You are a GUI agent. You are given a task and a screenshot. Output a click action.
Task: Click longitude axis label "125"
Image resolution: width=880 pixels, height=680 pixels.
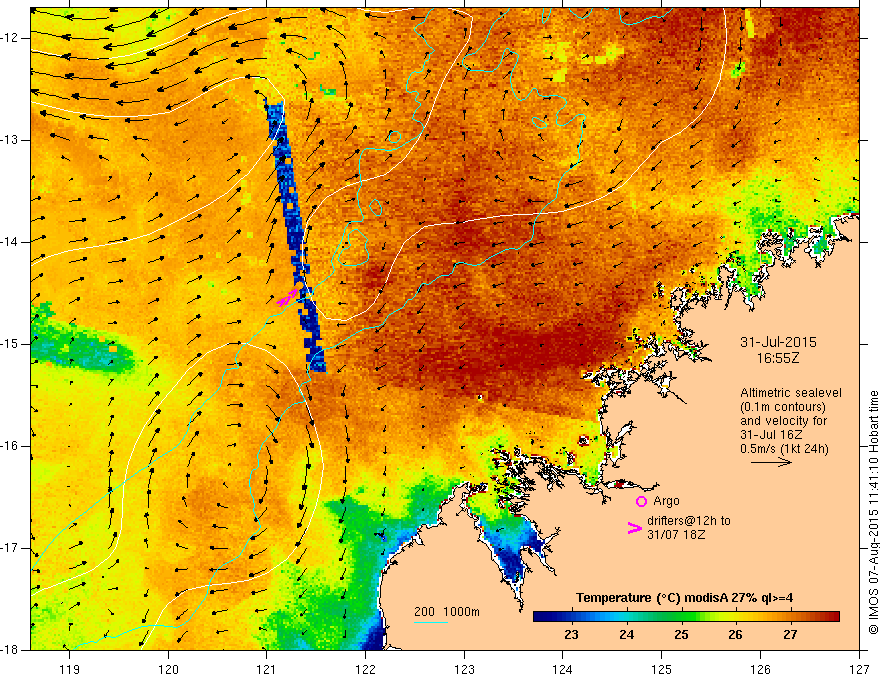point(662,669)
